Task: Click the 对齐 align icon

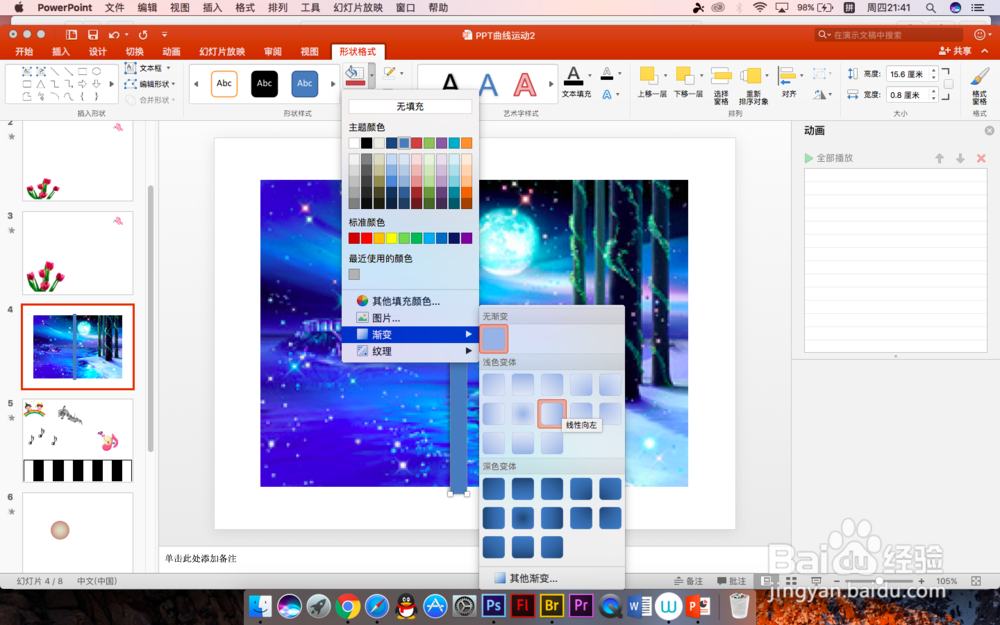Action: pos(787,75)
